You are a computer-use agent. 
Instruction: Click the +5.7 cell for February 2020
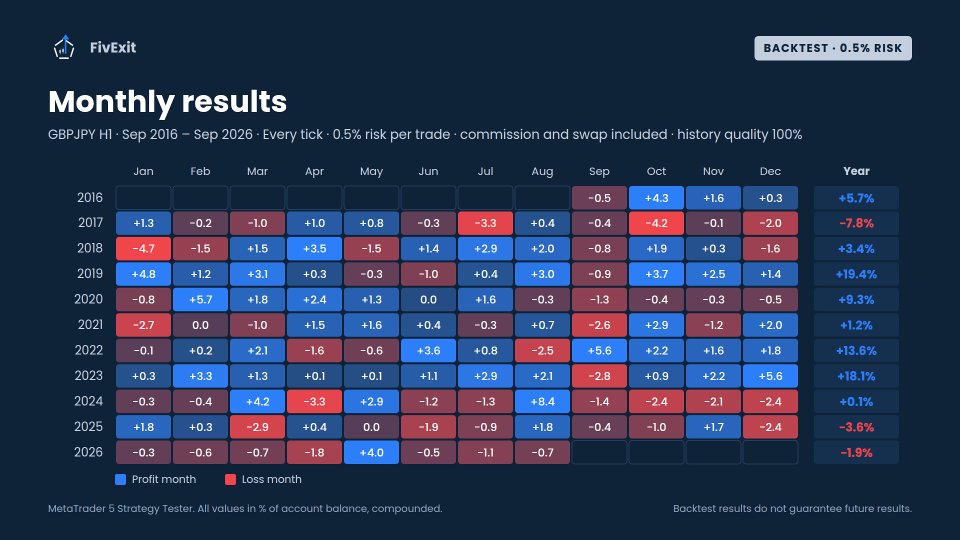(x=200, y=299)
